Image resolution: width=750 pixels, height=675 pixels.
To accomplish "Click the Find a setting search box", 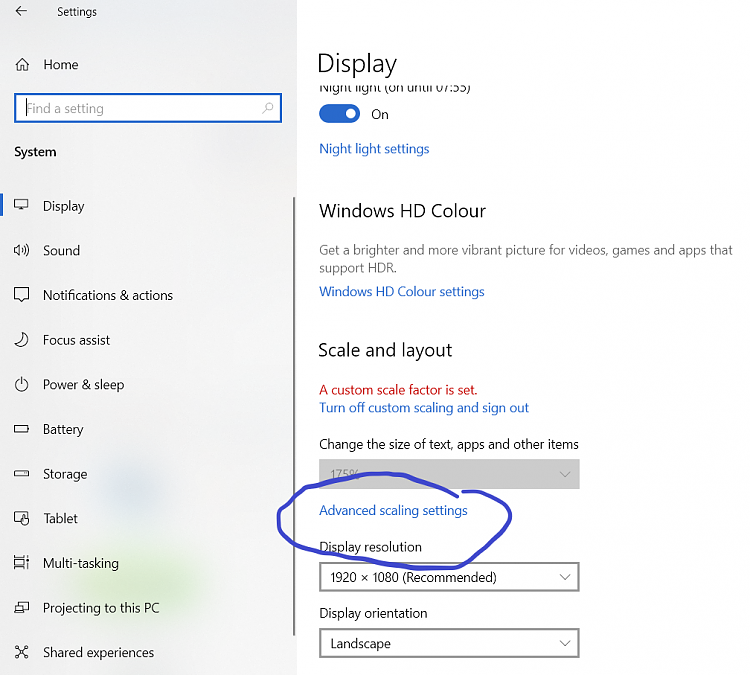I will (148, 108).
